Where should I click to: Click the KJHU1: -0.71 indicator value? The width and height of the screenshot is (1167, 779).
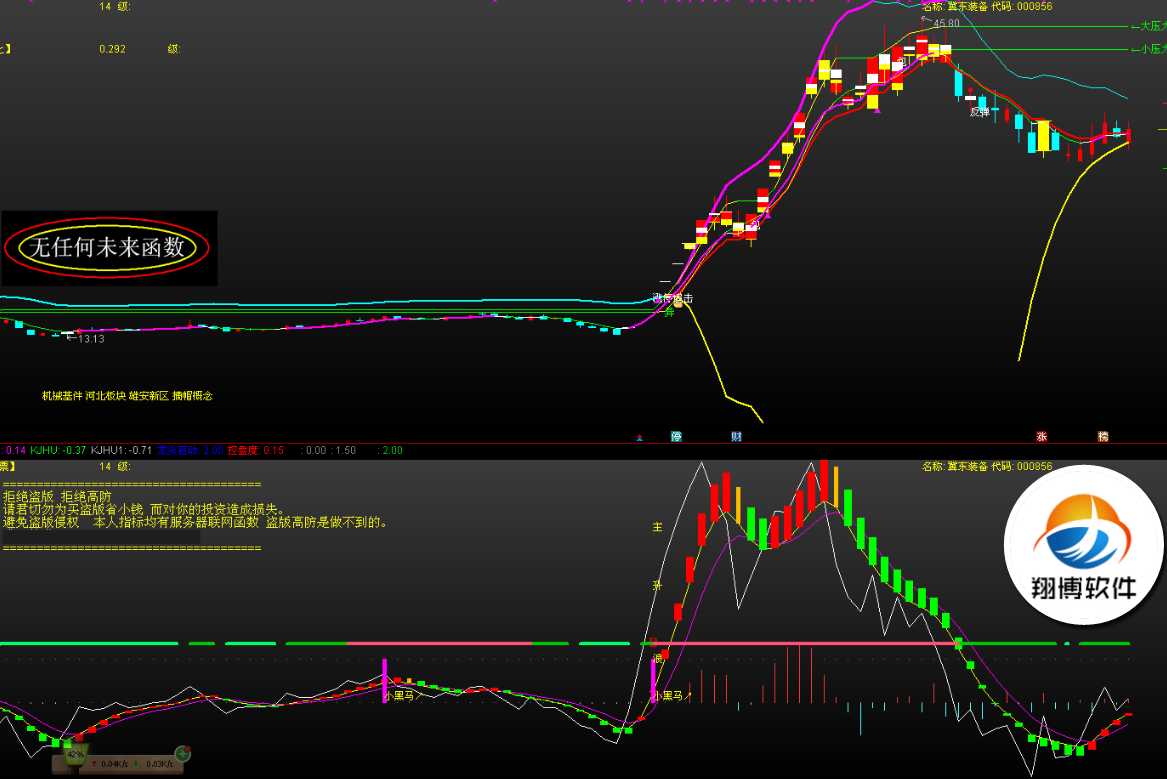pyautogui.click(x=121, y=450)
